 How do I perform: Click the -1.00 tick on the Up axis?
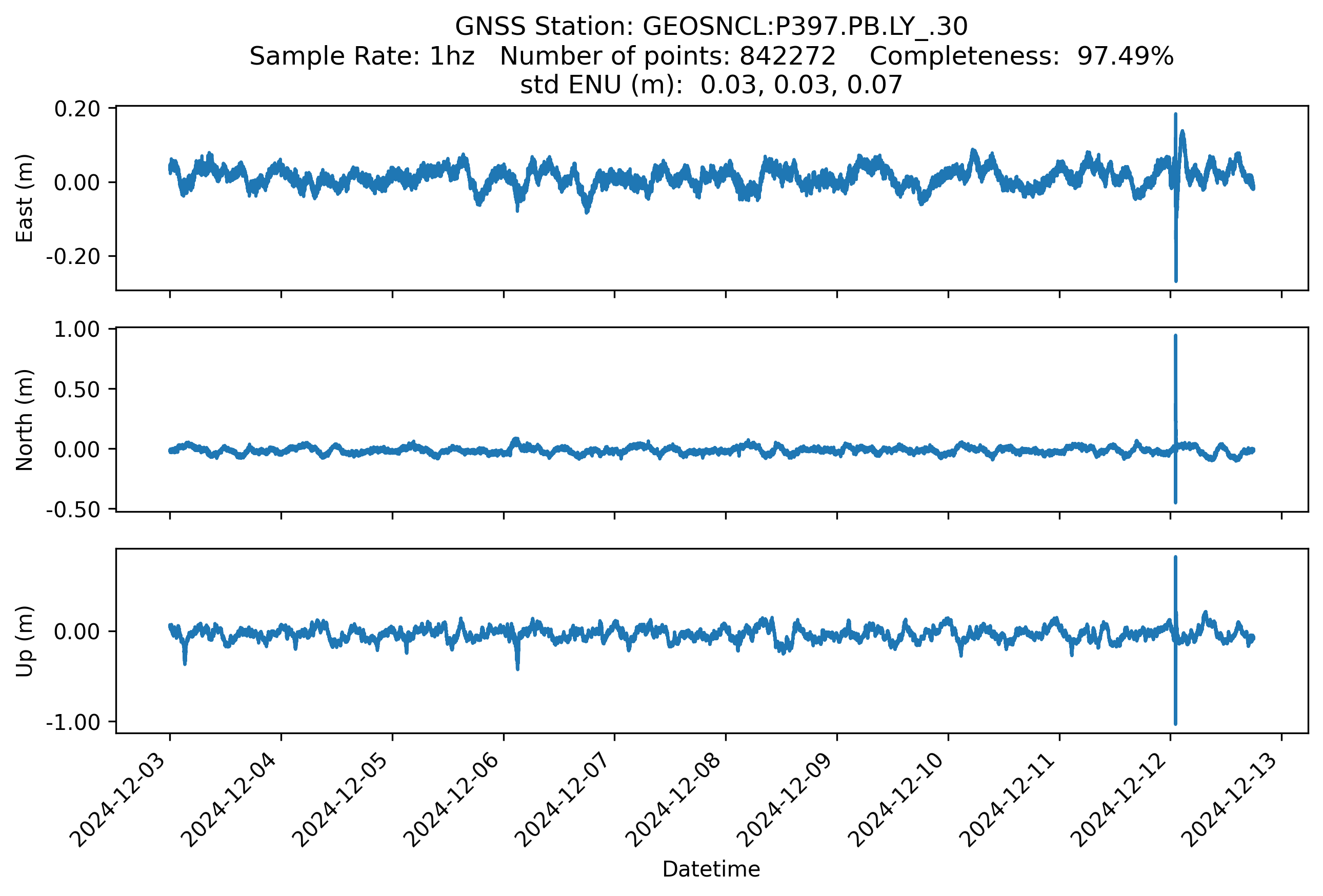[x=73, y=722]
